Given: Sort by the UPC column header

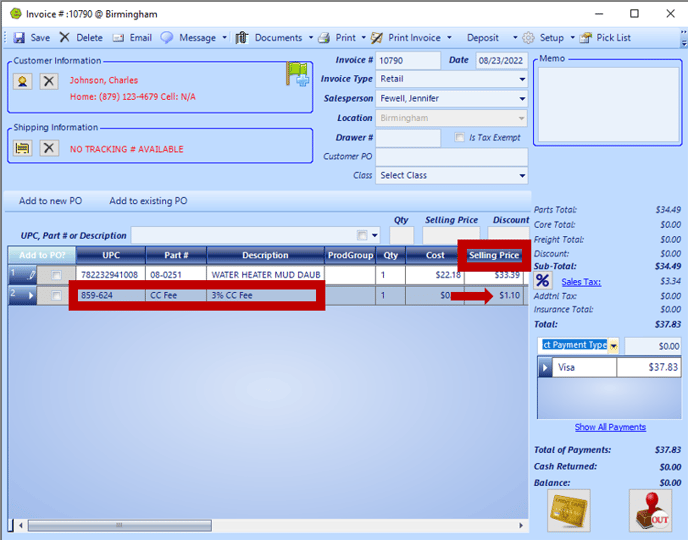Looking at the screenshot, I should tap(111, 255).
